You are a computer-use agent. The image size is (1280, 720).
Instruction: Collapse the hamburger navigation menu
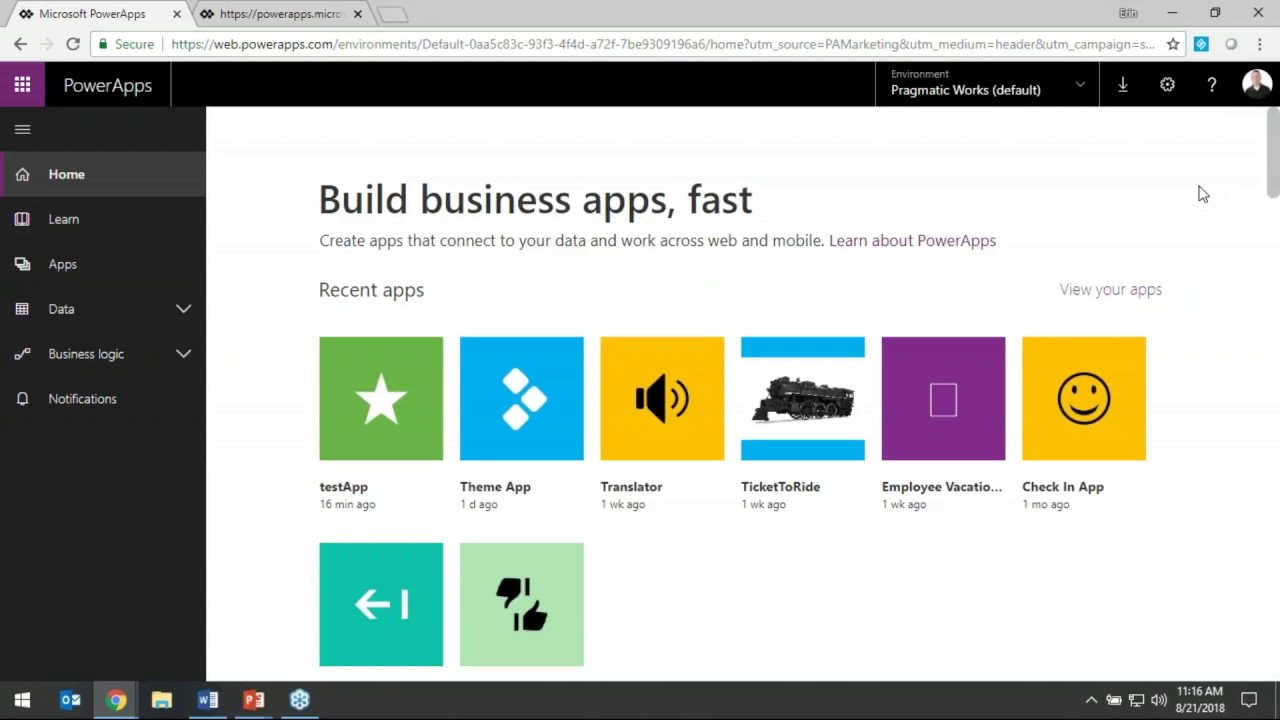(22, 129)
